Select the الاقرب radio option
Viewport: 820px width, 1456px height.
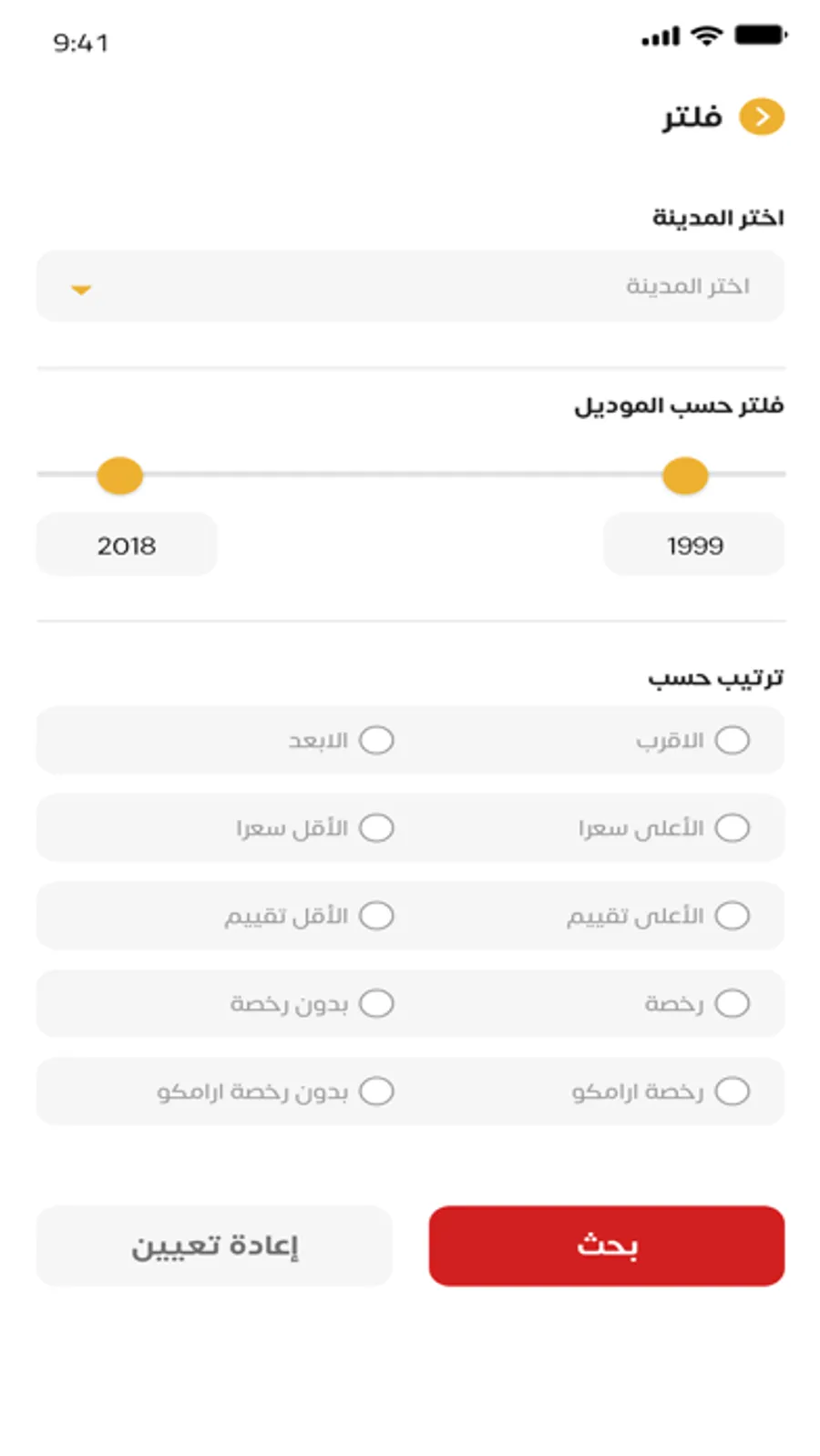click(732, 740)
